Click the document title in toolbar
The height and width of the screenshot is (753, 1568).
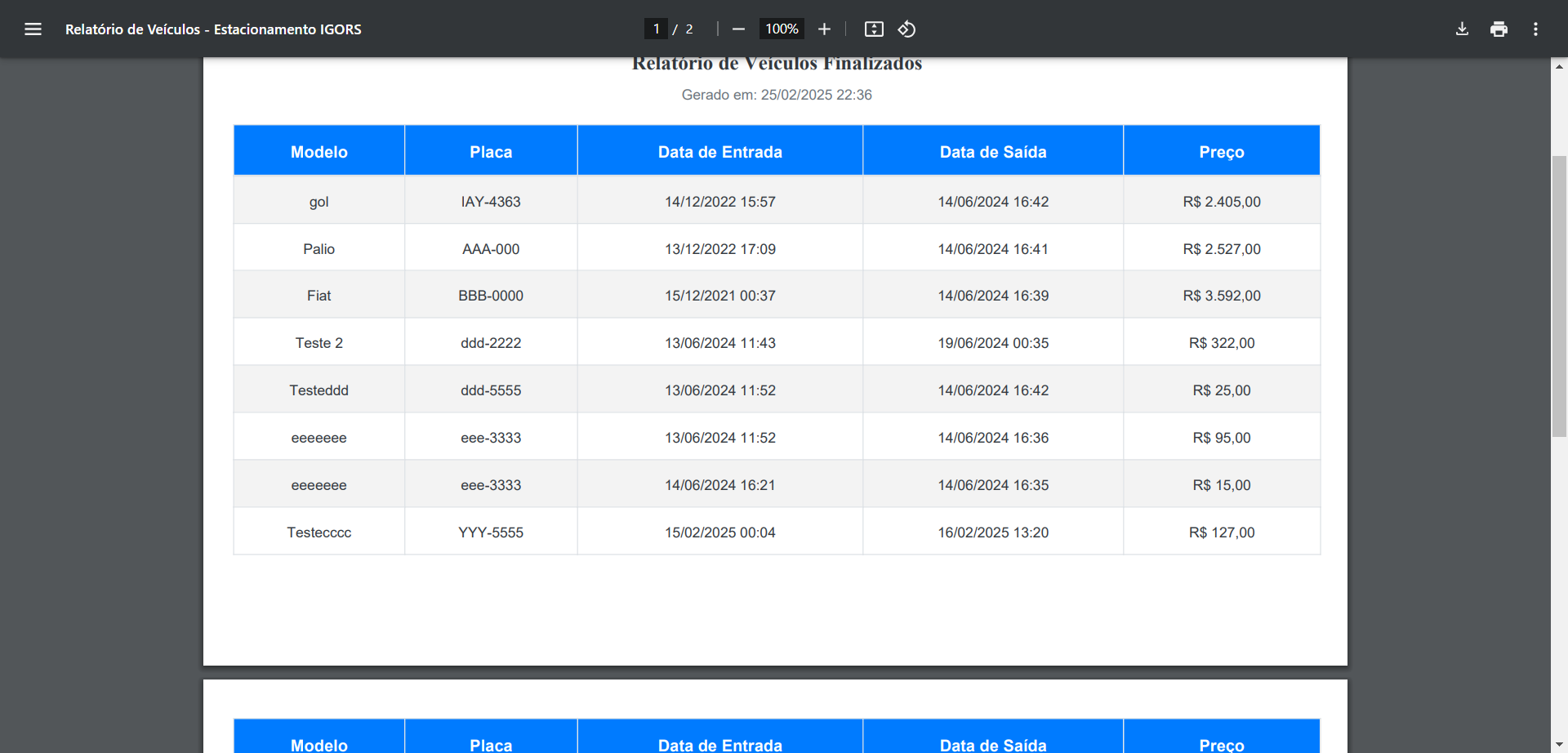pos(213,29)
